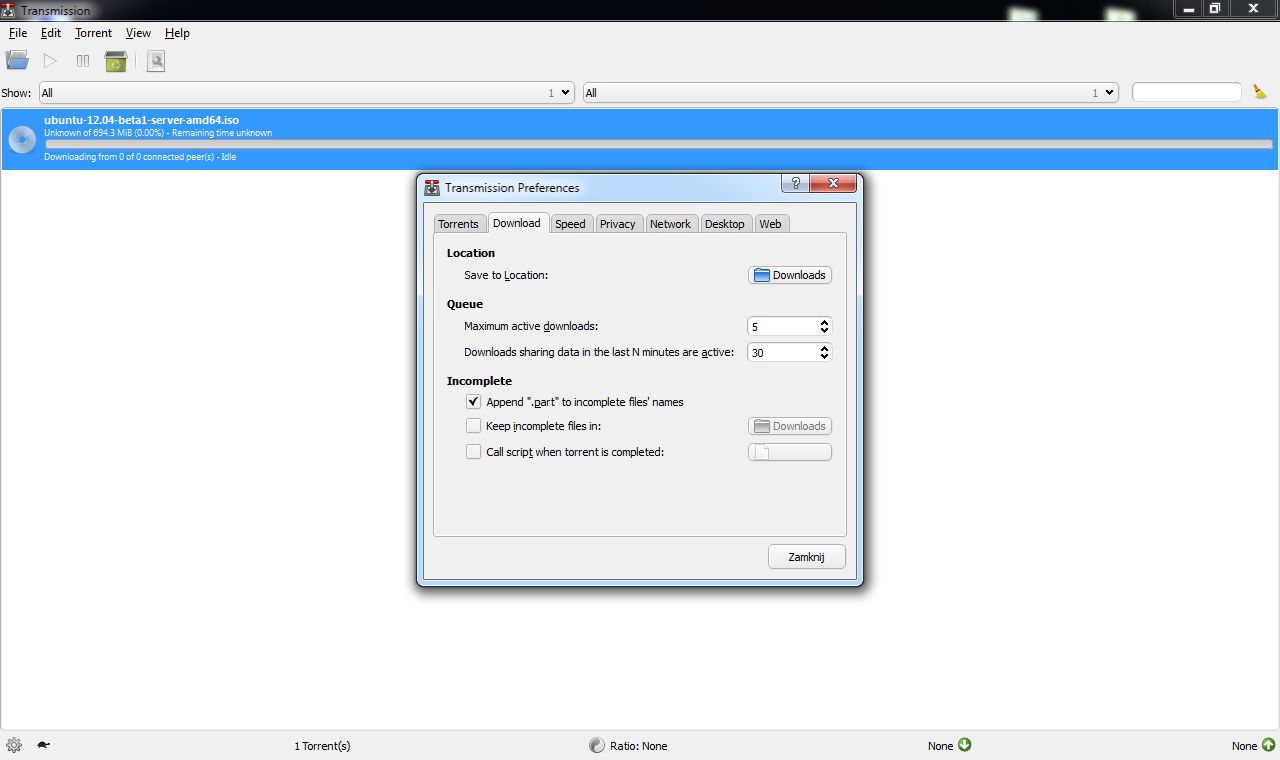The image size is (1280, 760).
Task: Click the Transmission Preferences dialog title icon
Action: [x=432, y=187]
